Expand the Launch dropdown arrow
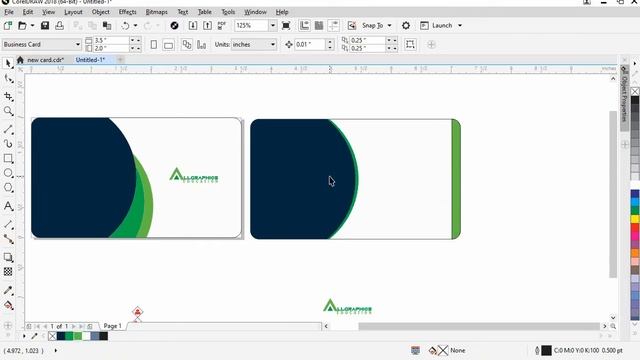This screenshot has width=640, height=360. (460, 25)
